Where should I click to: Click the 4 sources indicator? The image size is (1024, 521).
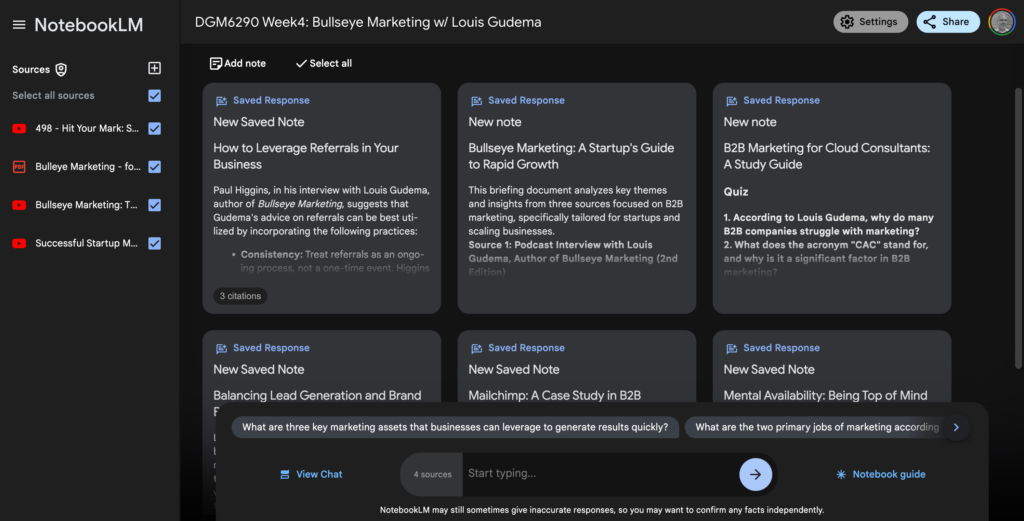432,475
